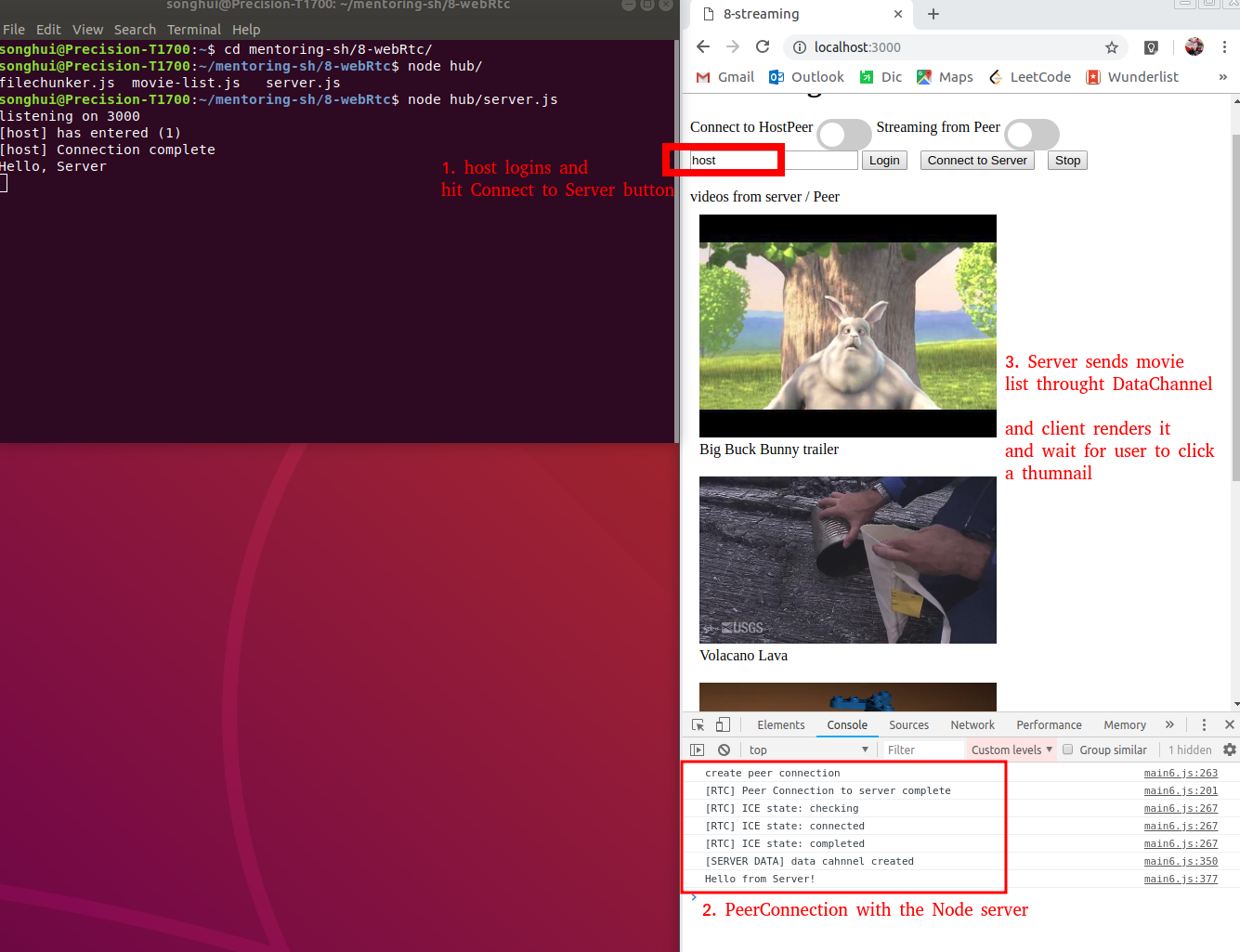
Task: Switch to Console tab in DevTools
Action: pyautogui.click(x=847, y=725)
